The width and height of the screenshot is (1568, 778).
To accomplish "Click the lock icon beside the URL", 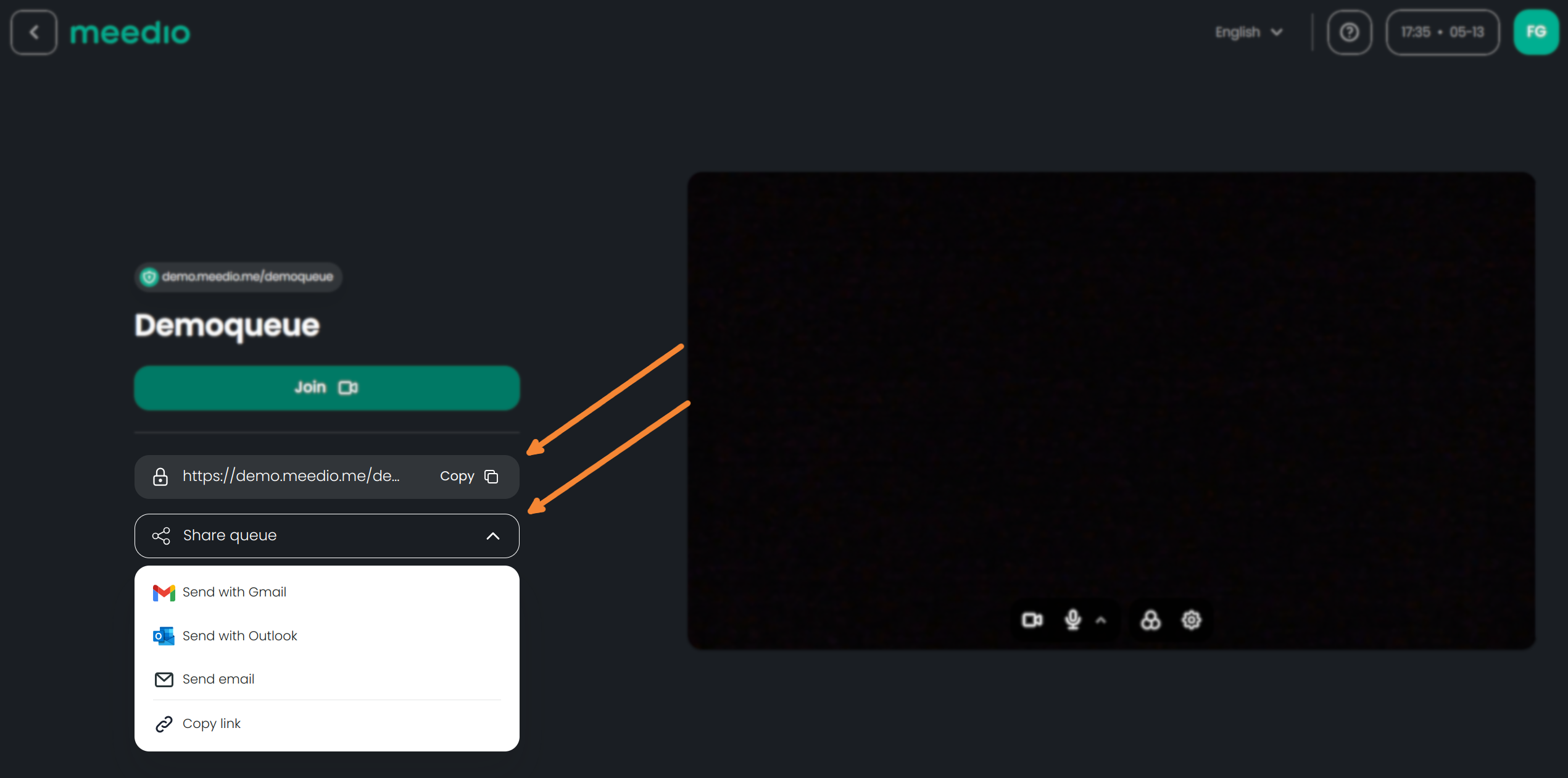I will point(160,477).
